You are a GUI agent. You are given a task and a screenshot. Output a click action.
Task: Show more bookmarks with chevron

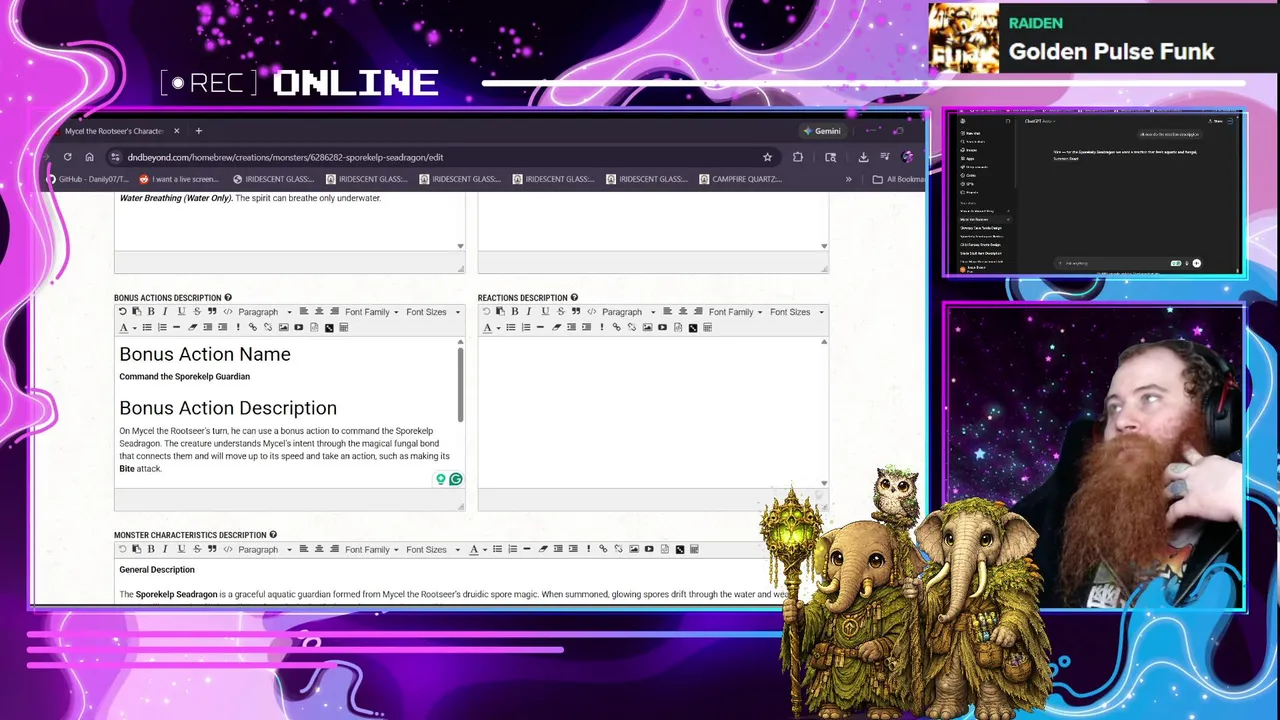[x=848, y=179]
